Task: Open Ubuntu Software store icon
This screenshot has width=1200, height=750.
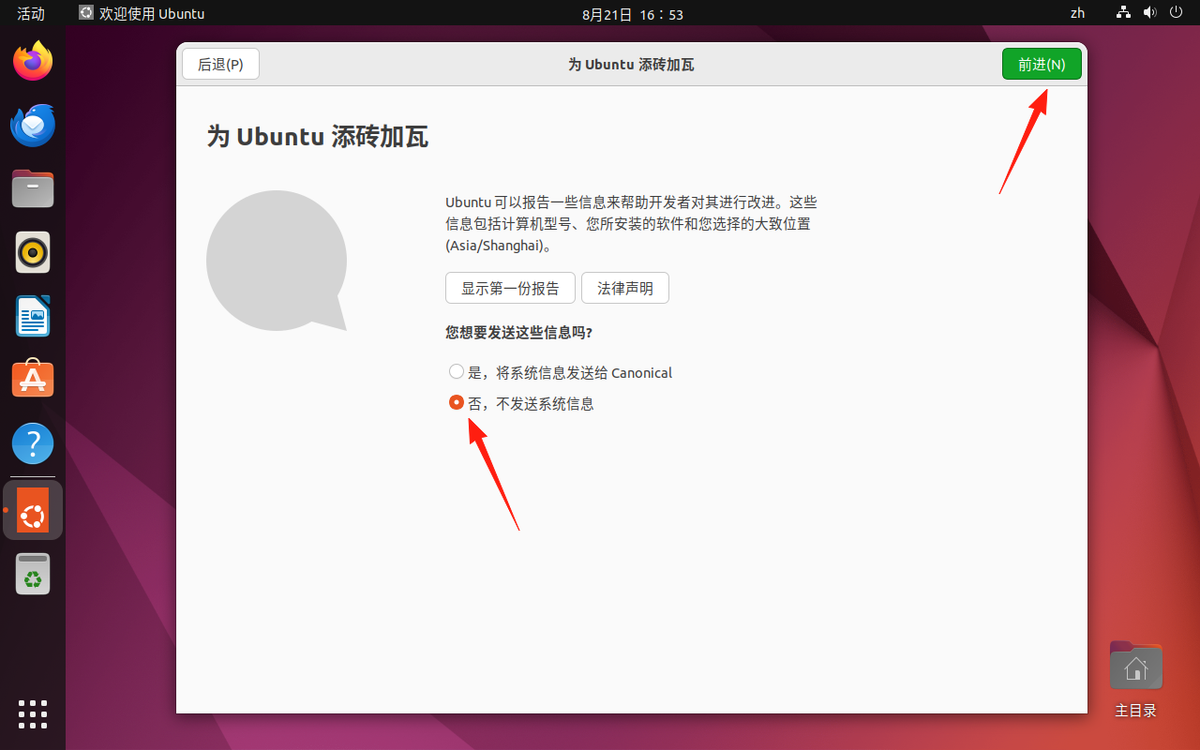Action: pos(33,380)
